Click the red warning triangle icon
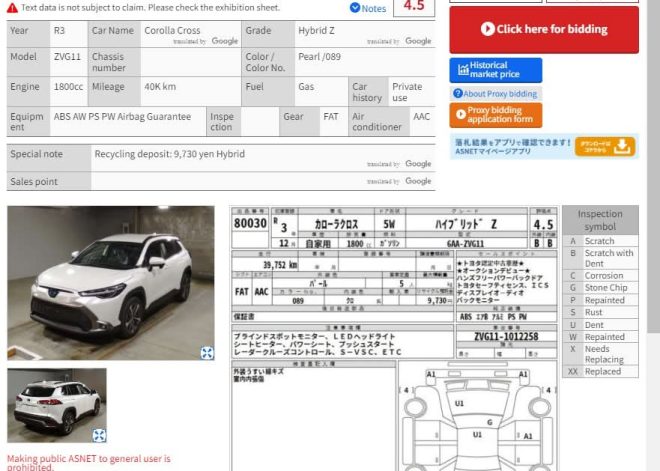 pyautogui.click(x=12, y=8)
